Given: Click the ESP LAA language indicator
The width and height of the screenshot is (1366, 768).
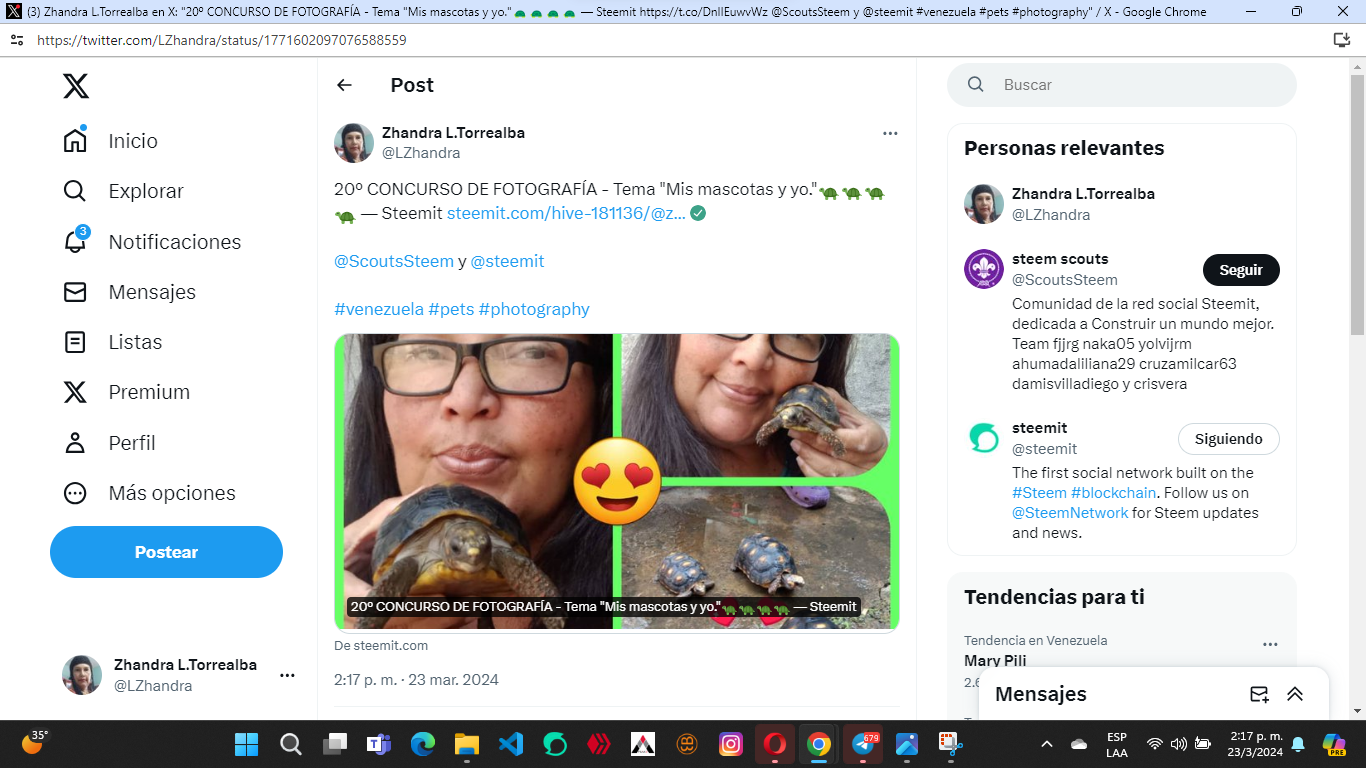Looking at the screenshot, I should (x=1117, y=744).
